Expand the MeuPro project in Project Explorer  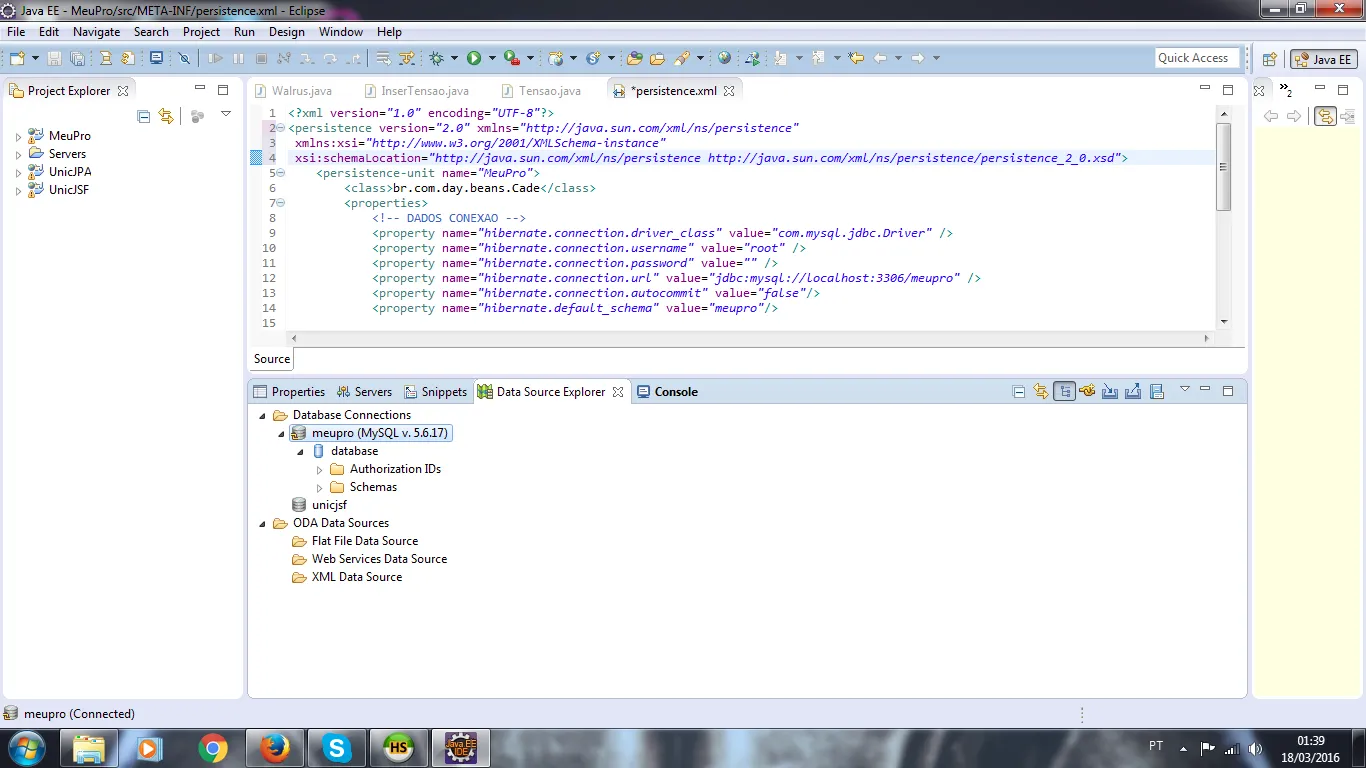18,137
